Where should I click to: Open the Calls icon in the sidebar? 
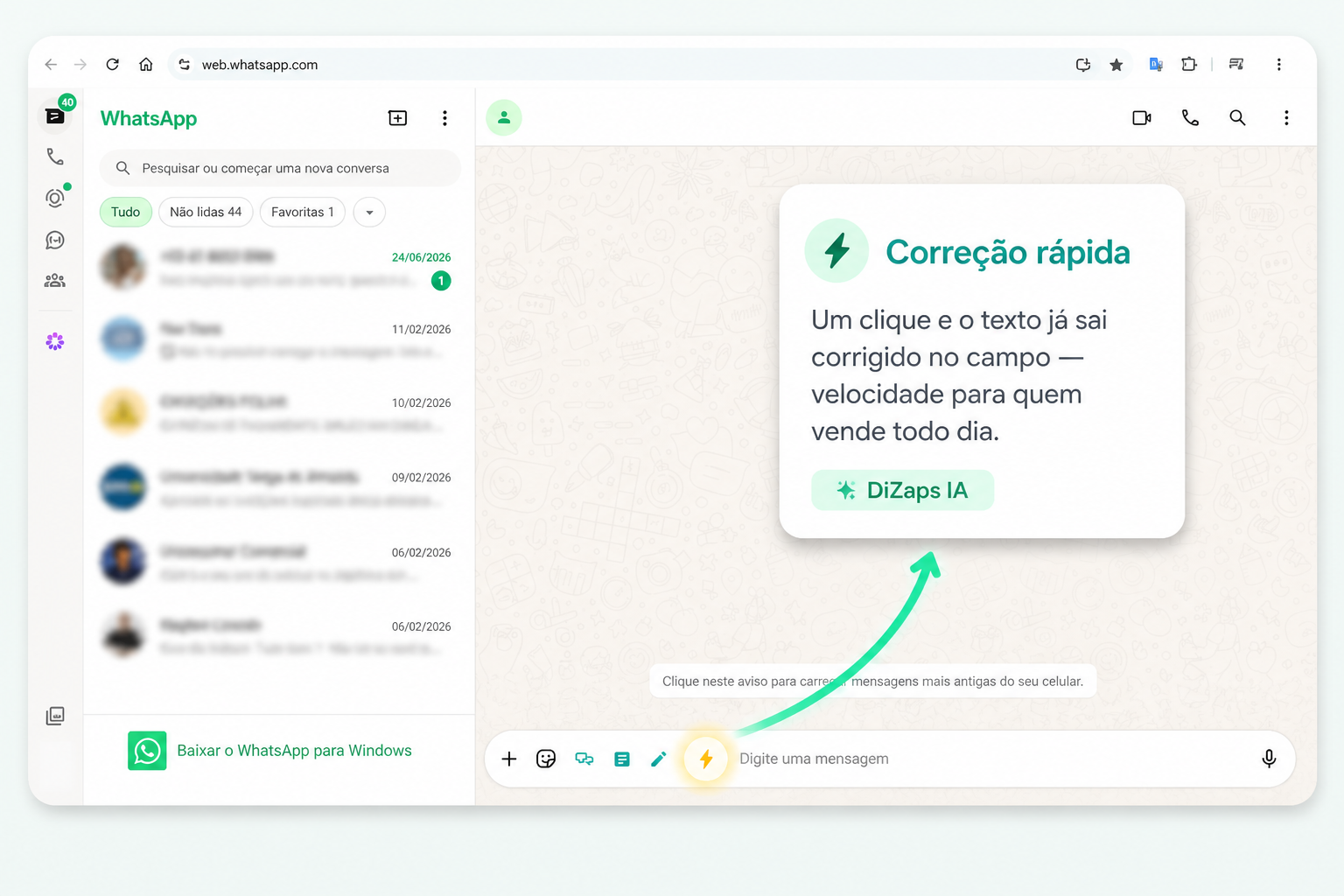[x=55, y=157]
